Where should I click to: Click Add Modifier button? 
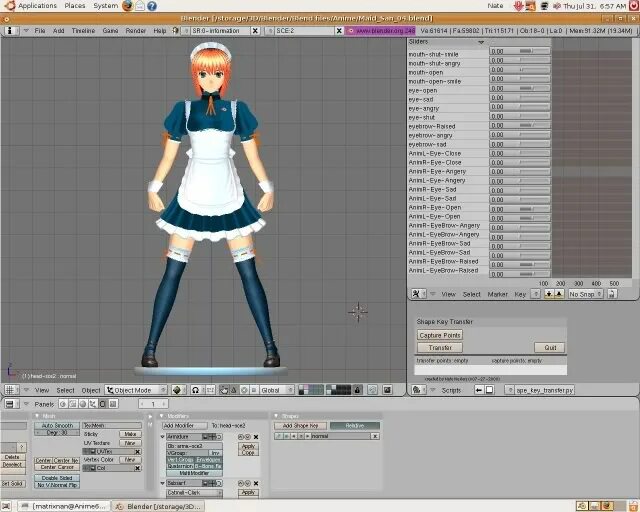(x=185, y=425)
